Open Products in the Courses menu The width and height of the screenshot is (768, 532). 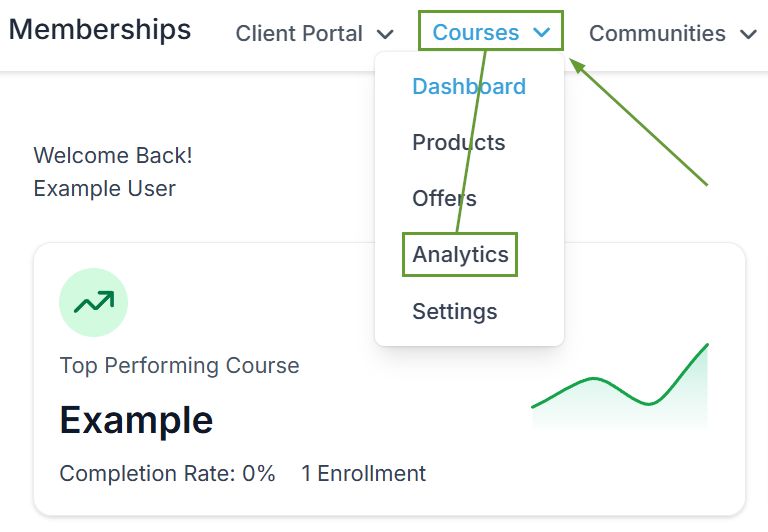coord(458,142)
